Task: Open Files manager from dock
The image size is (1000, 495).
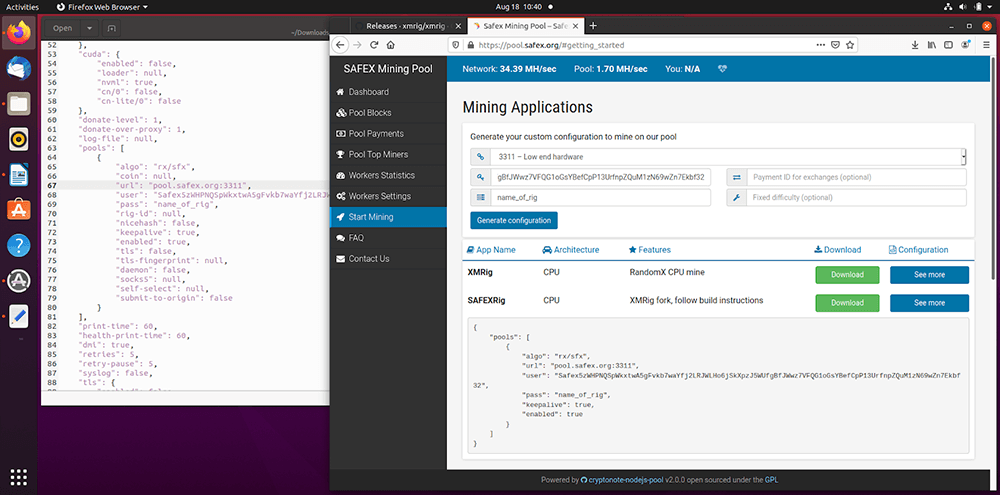Action: click(18, 103)
